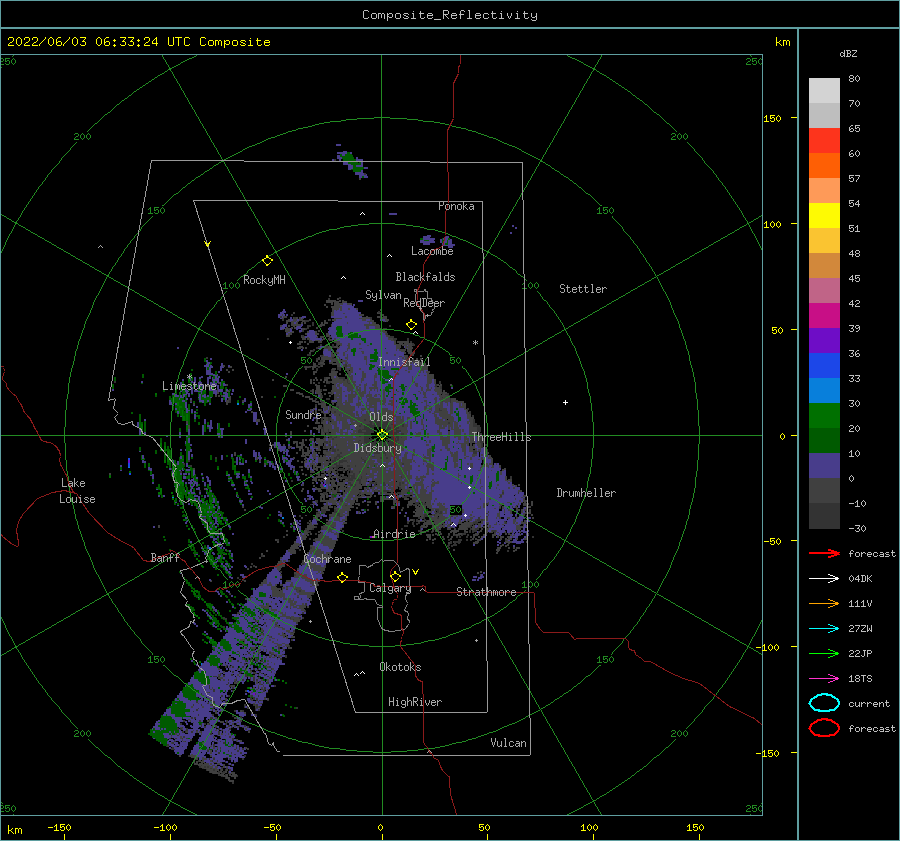Click the yellow diamond marker near Cochrane
Image resolution: width=900 pixels, height=841 pixels.
tap(342, 577)
